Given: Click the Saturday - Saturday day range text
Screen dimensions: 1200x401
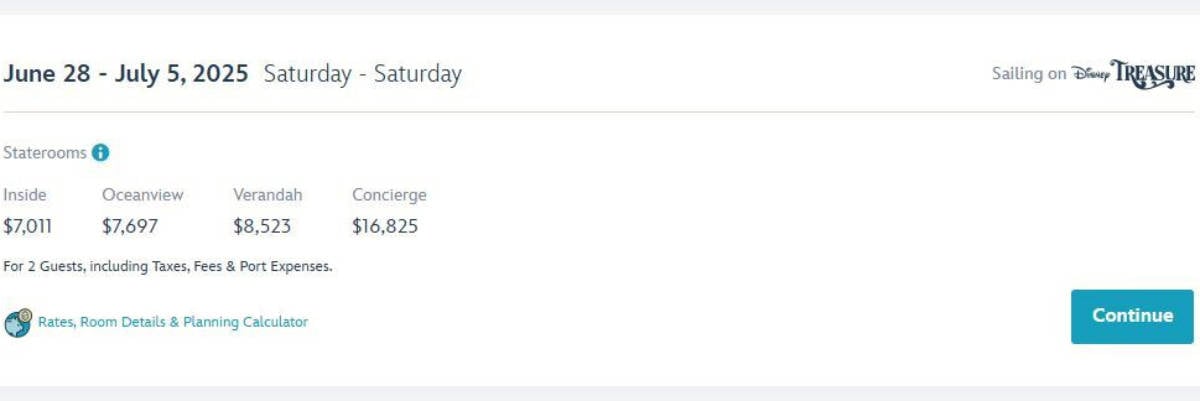Looking at the screenshot, I should coord(362,74).
